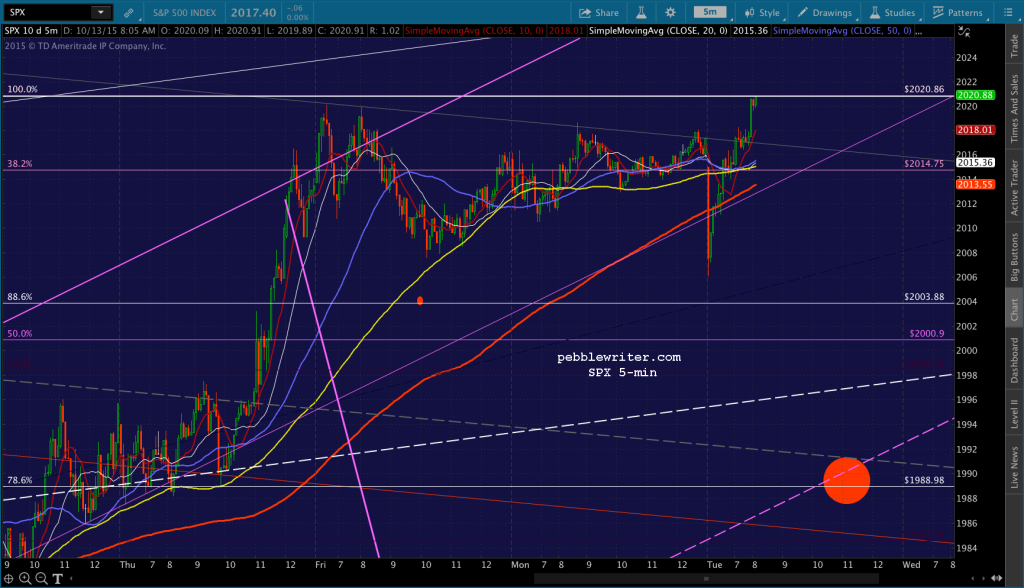Click the zoom out magnifier icon
Image resolution: width=1024 pixels, height=588 pixels.
point(41,578)
